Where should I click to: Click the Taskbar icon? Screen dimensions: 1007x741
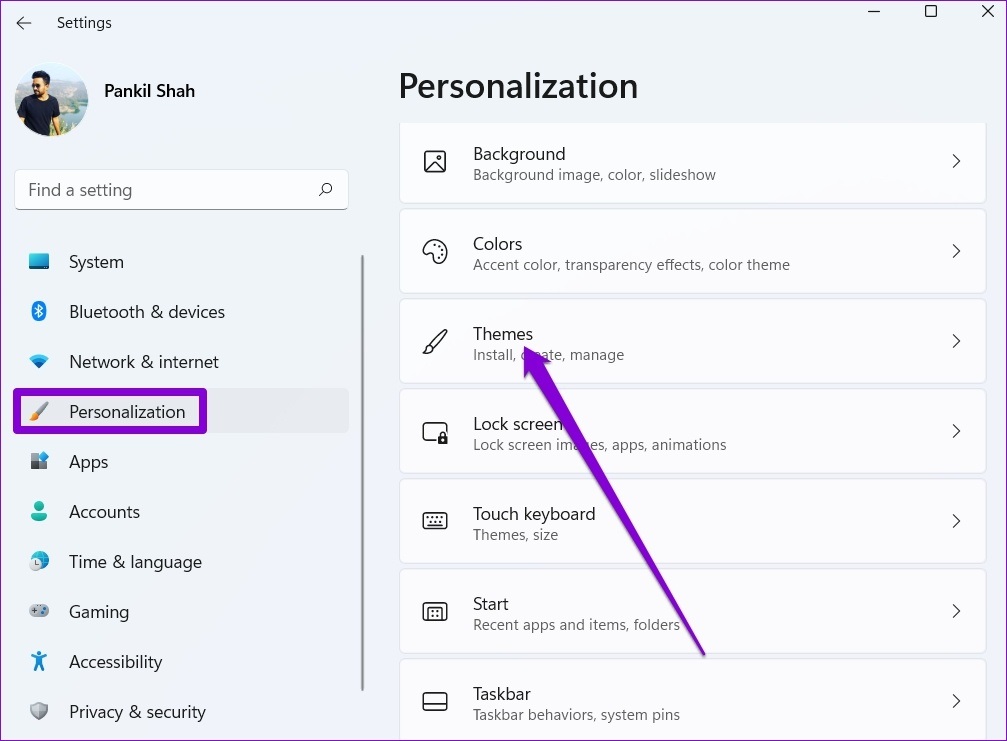point(435,701)
